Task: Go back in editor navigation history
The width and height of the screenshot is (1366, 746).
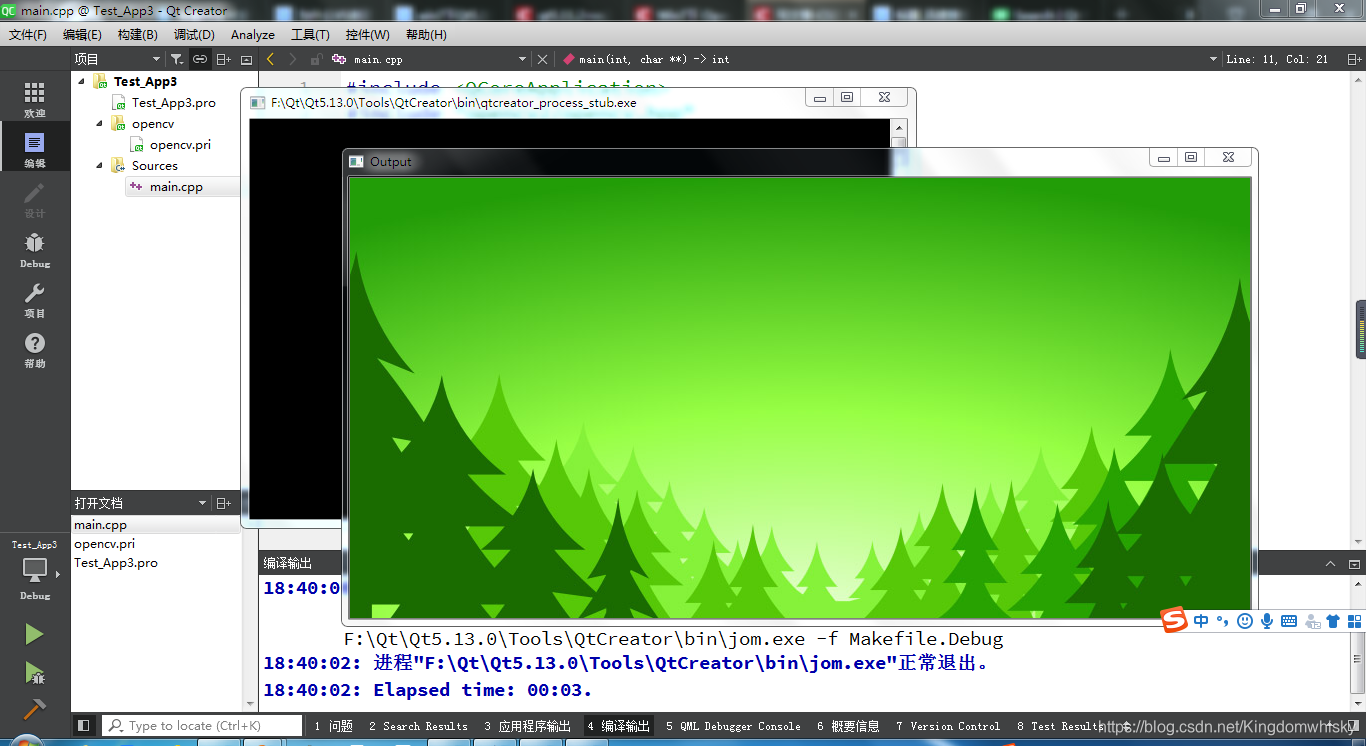Action: [x=270, y=59]
